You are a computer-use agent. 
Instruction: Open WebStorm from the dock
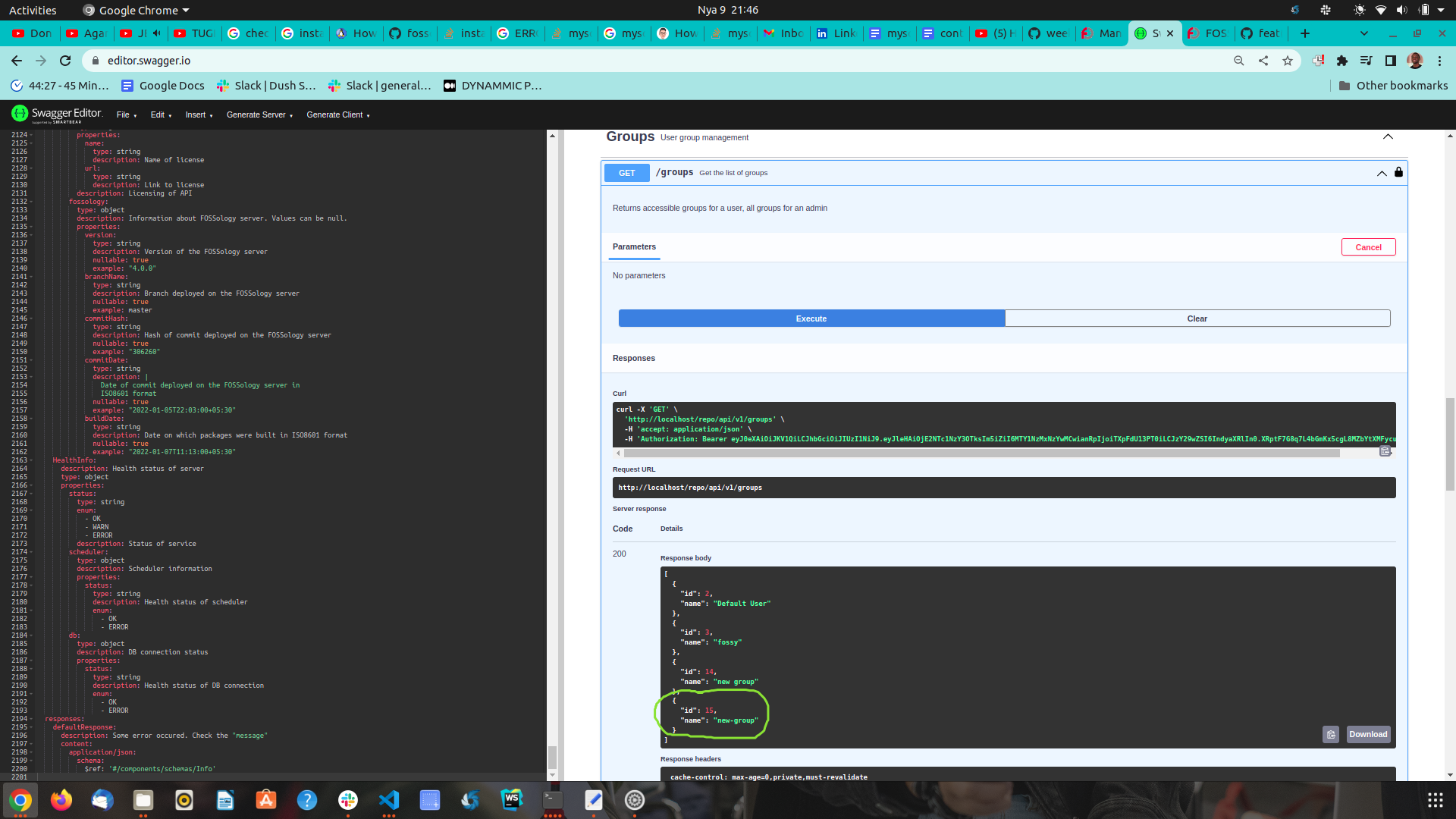(512, 800)
